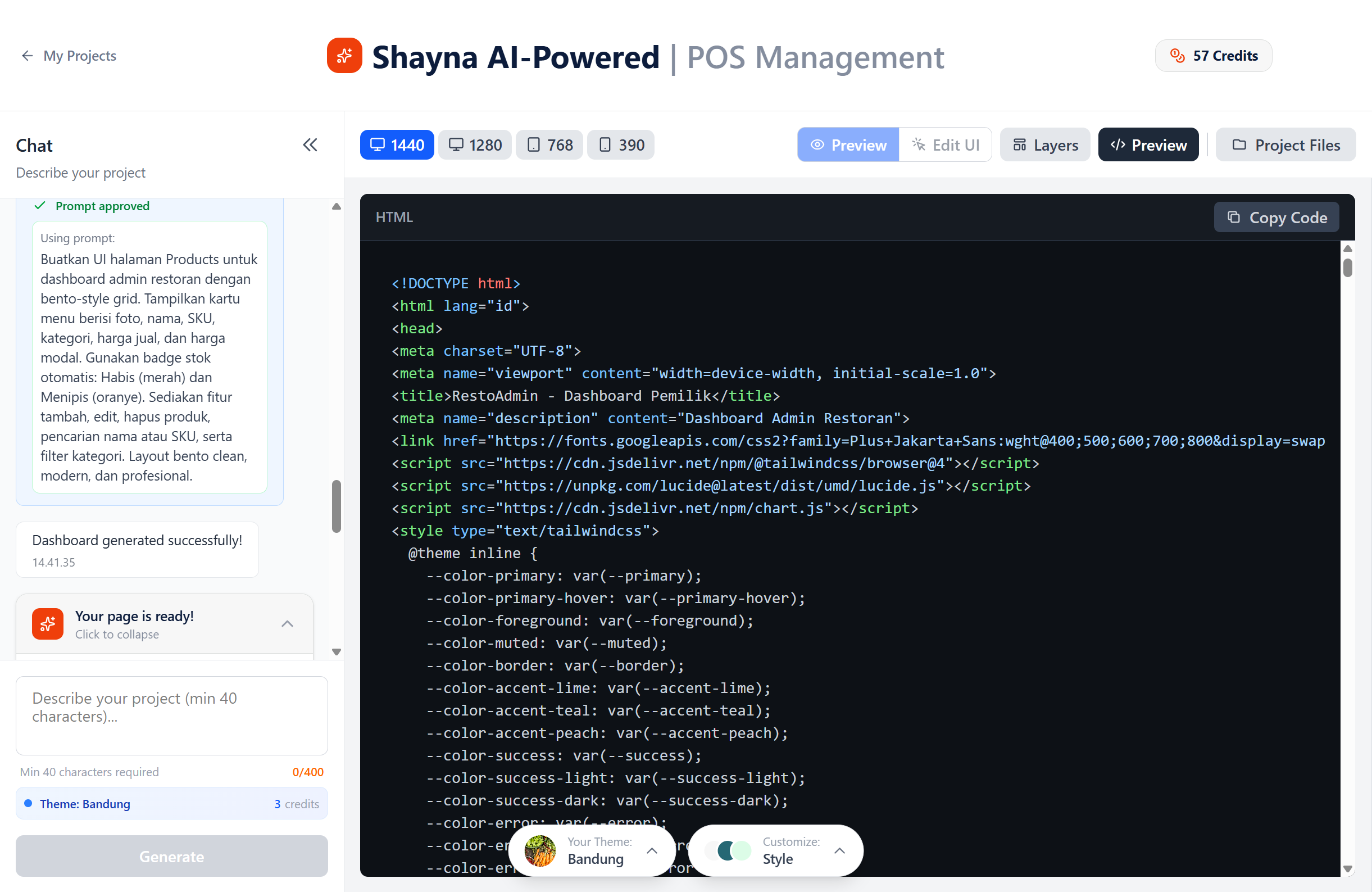Activate the eye Preview mode
Screen dimensions: 1372x892
click(847, 144)
